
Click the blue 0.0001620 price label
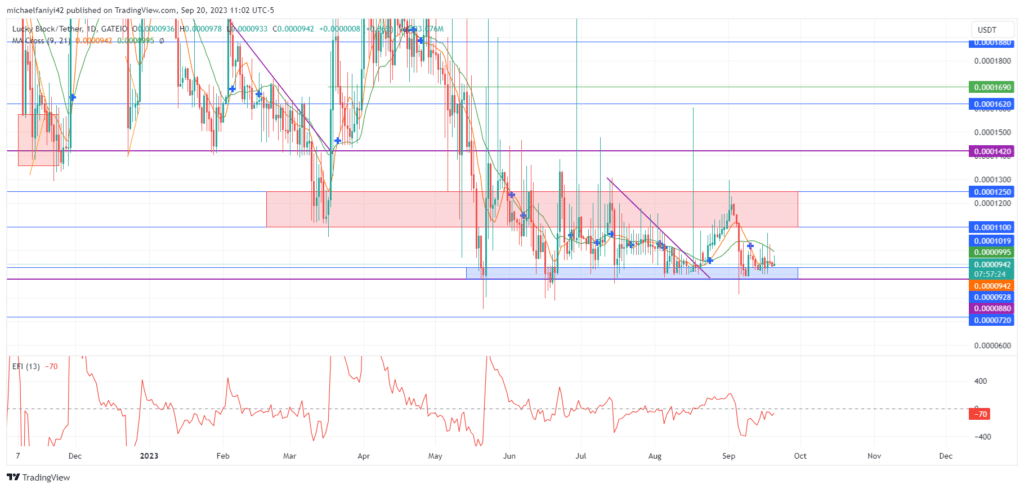pos(989,104)
